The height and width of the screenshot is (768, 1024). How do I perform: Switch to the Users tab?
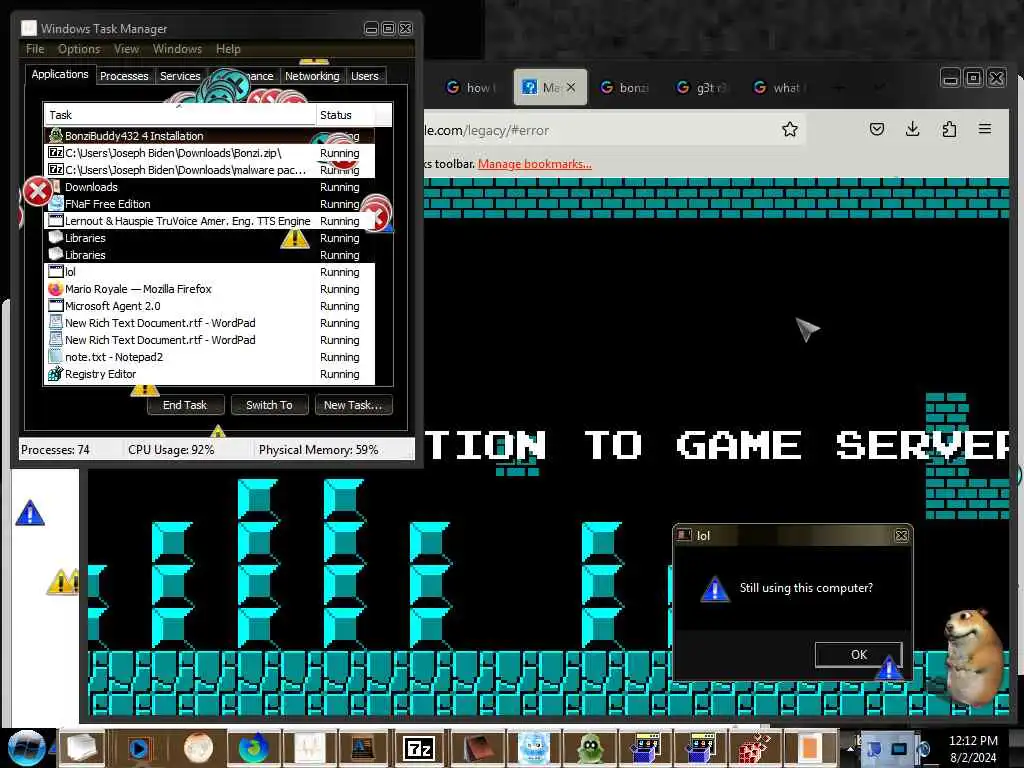click(364, 76)
